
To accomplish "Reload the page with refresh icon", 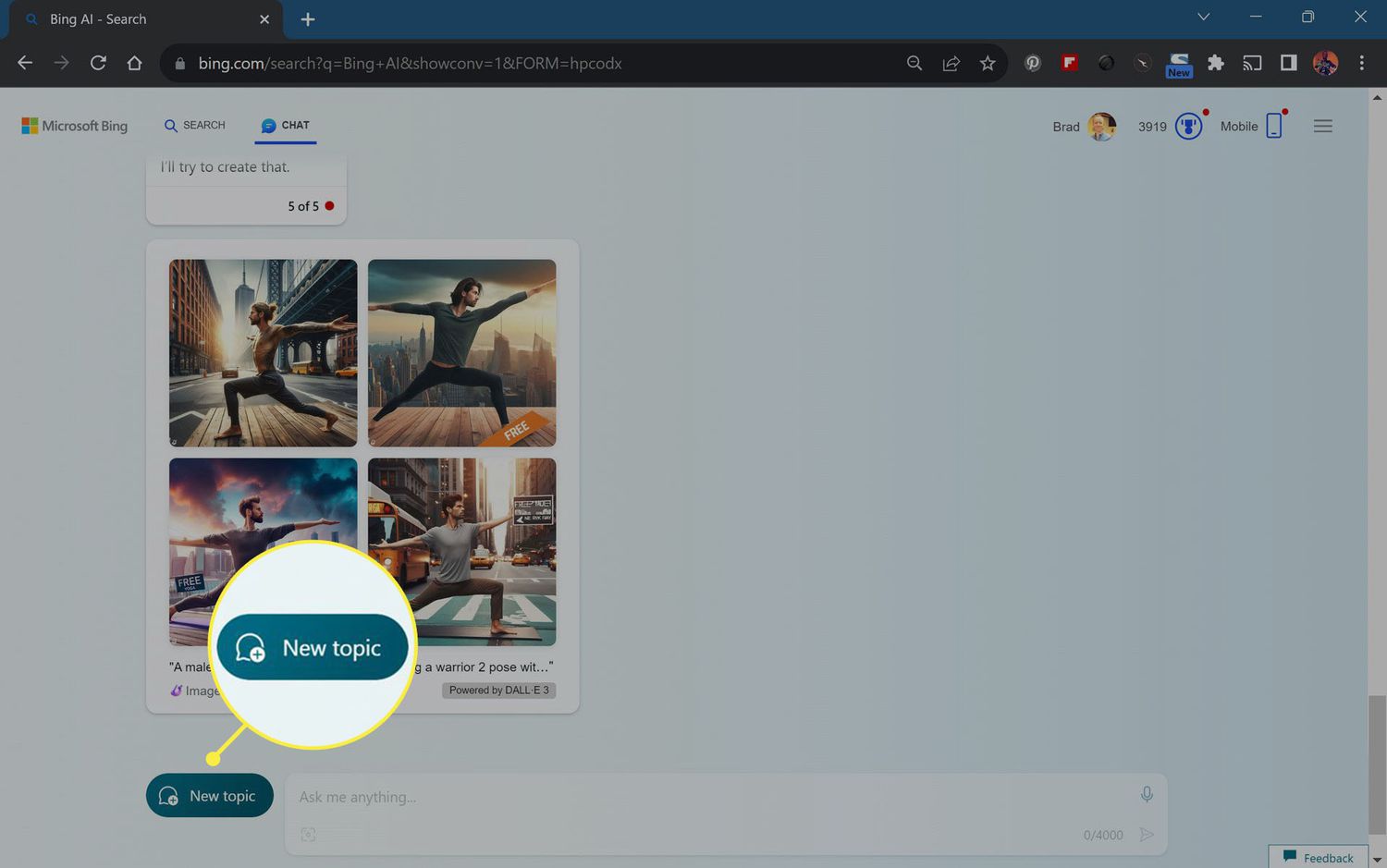I will (x=98, y=63).
